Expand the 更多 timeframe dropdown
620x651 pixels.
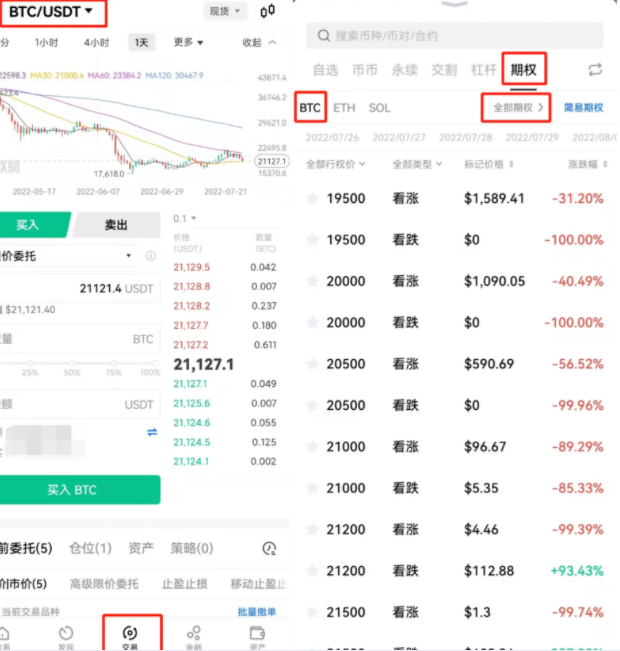click(188, 42)
